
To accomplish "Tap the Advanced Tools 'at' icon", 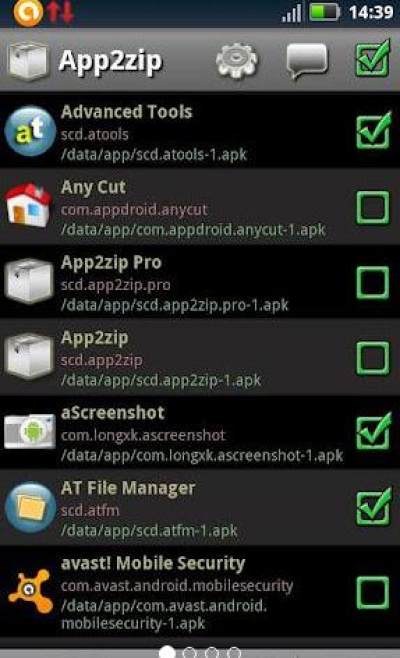I will tap(30, 131).
